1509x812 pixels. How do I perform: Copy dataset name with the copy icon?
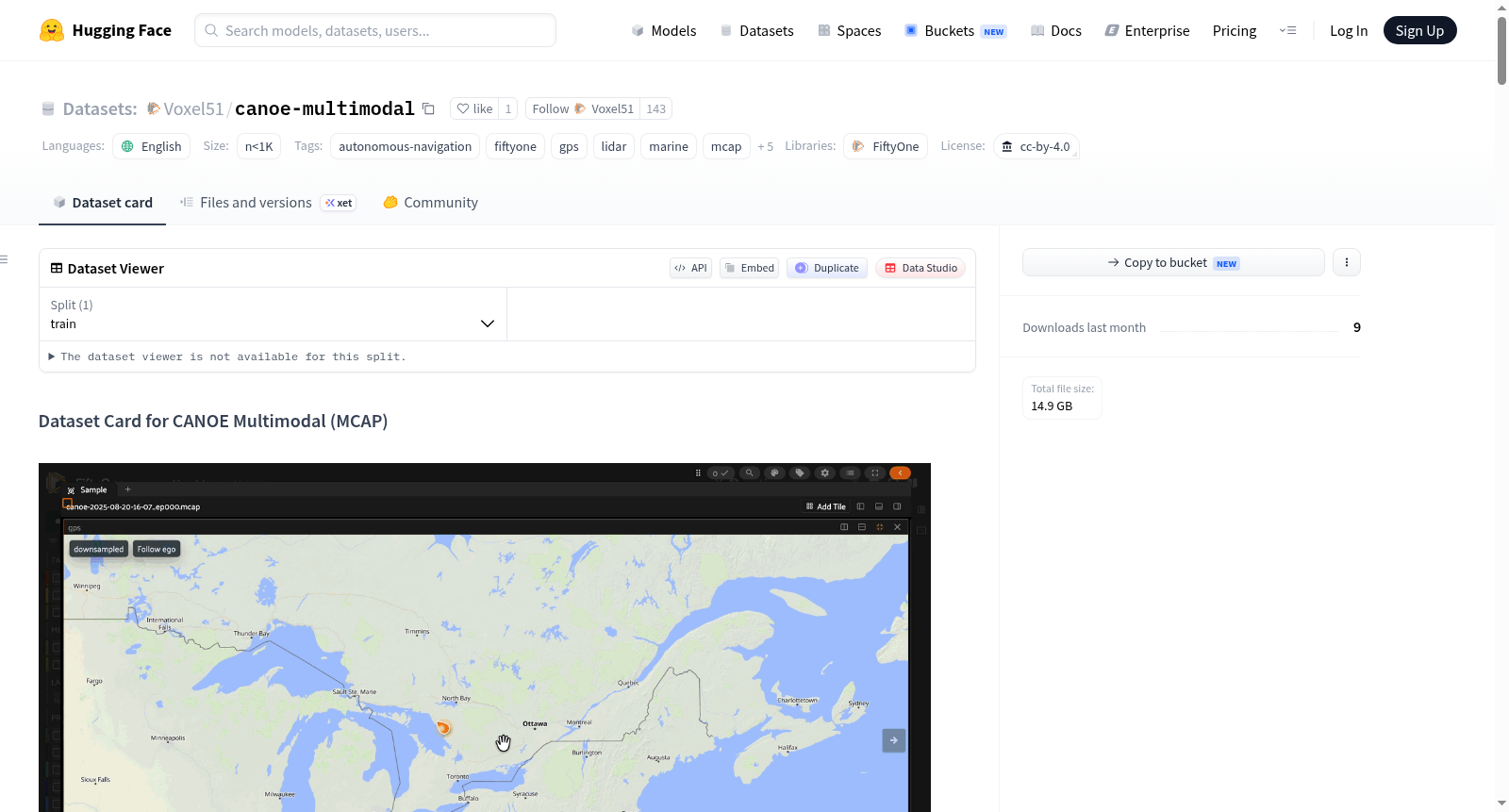(x=428, y=108)
